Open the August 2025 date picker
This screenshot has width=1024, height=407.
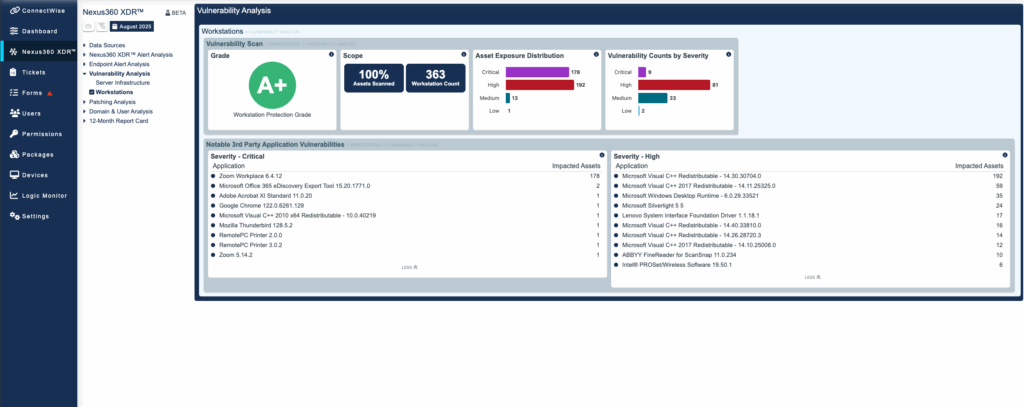132,26
